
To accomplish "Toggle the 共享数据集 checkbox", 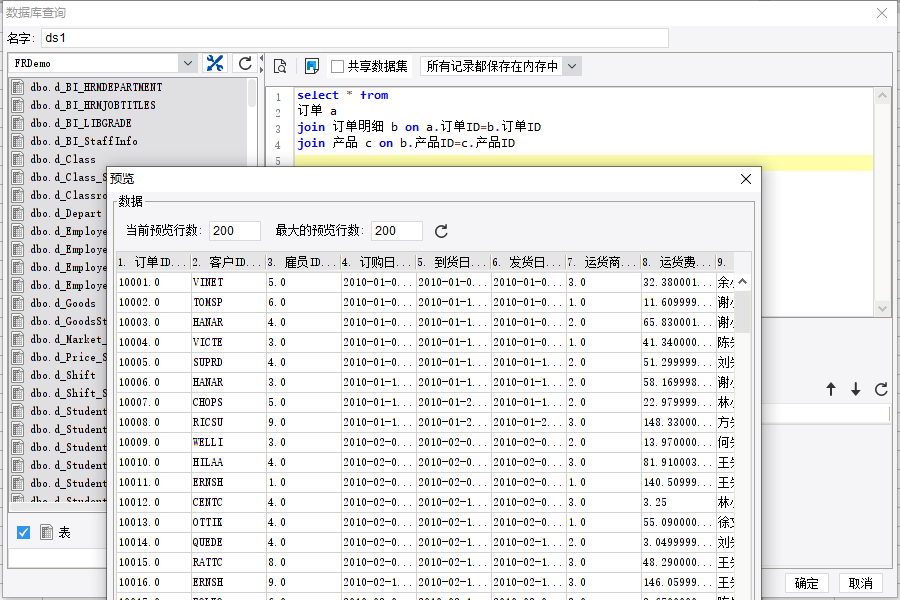I will (338, 67).
